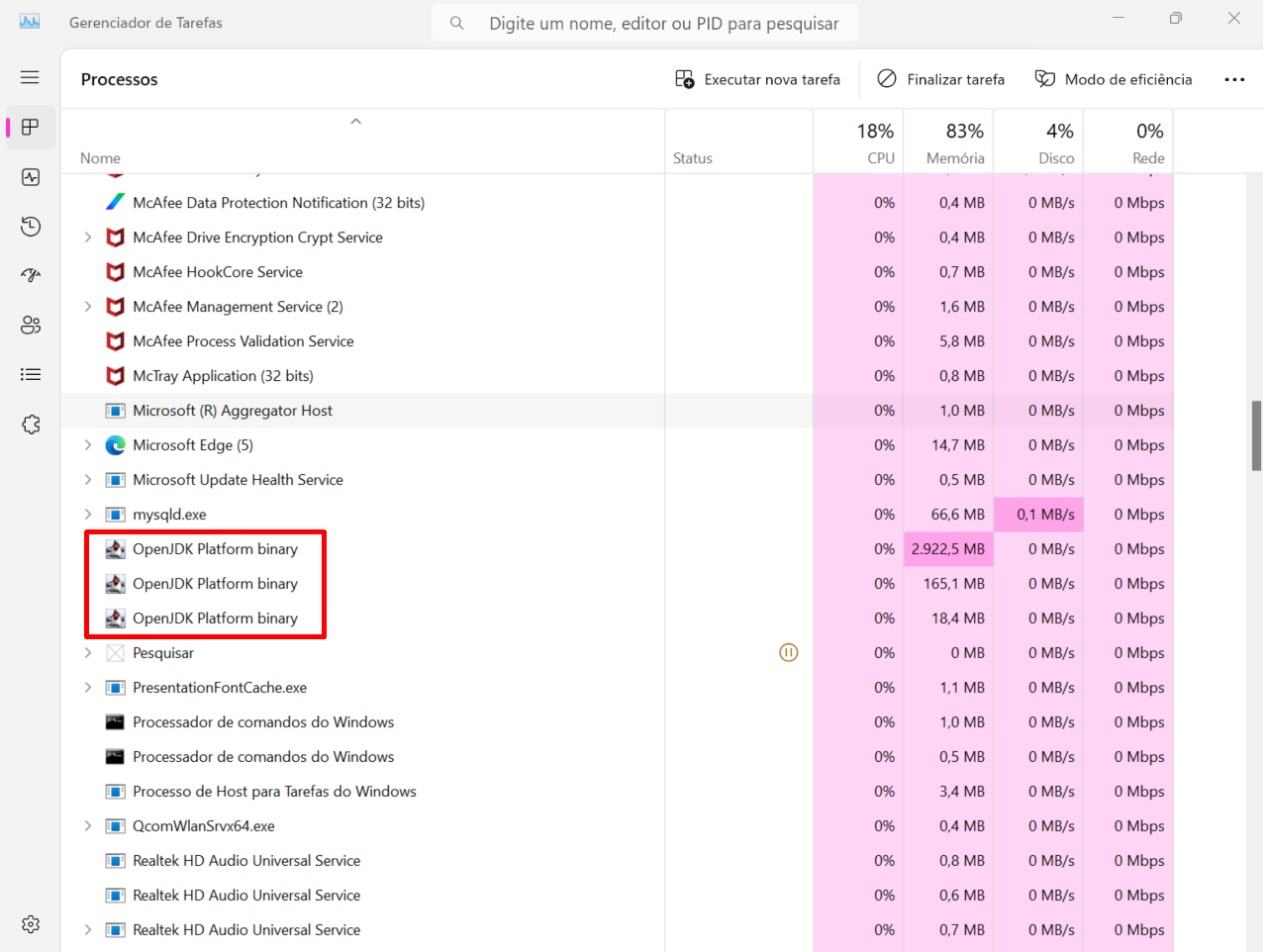Select the 66,6 MB memory cell
The image size is (1263, 952).
(x=948, y=515)
